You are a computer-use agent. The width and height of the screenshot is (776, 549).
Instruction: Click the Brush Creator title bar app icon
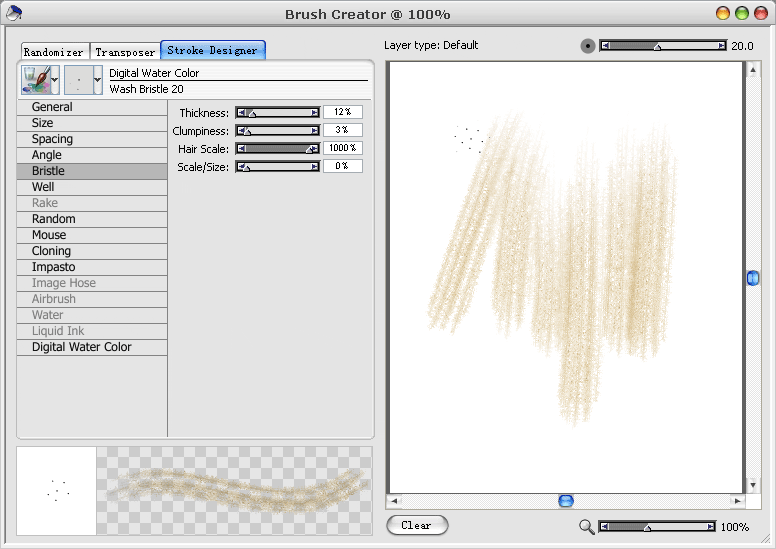click(x=14, y=13)
